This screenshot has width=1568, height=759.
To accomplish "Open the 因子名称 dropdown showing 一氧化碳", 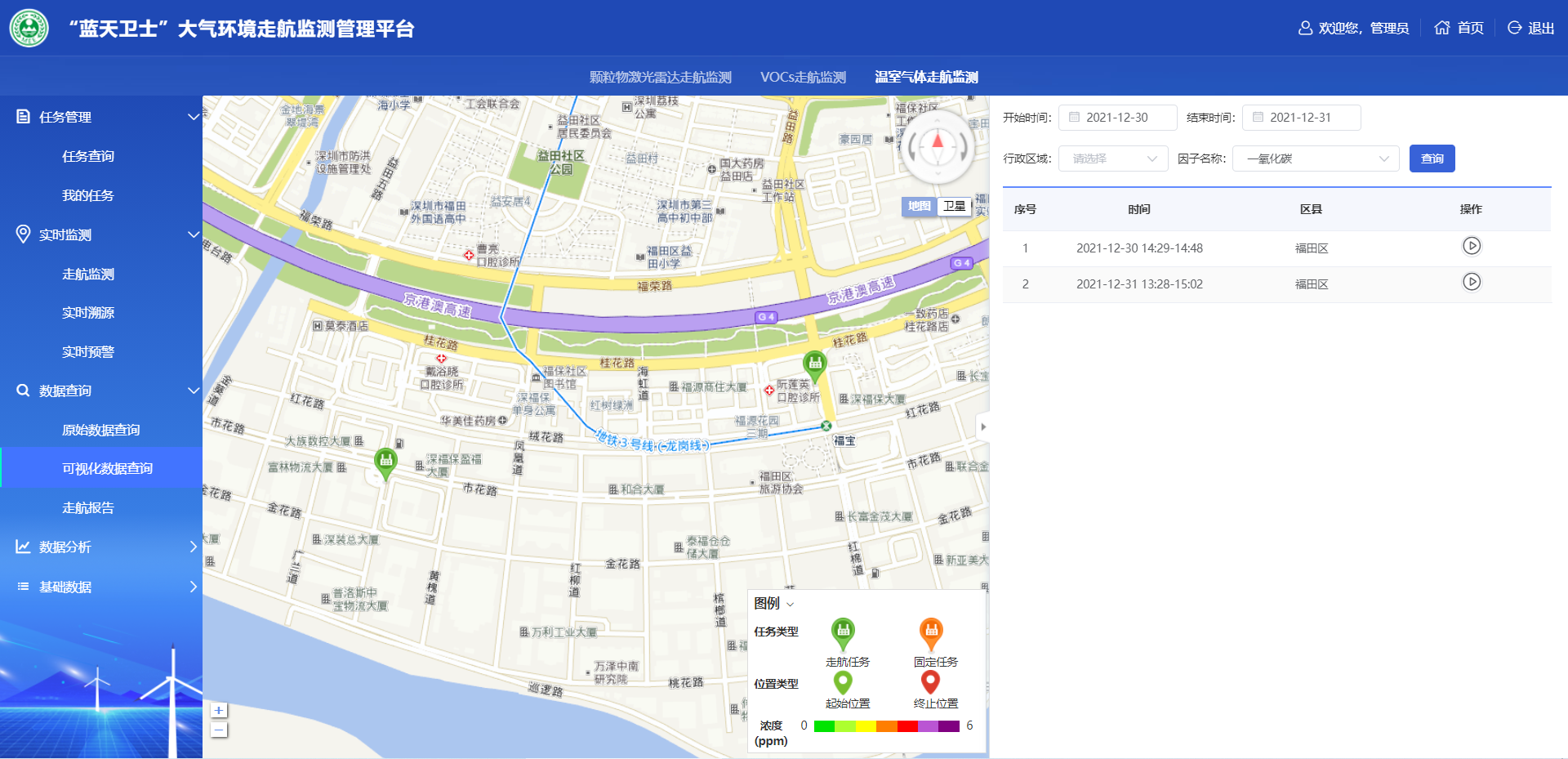I will [1316, 158].
